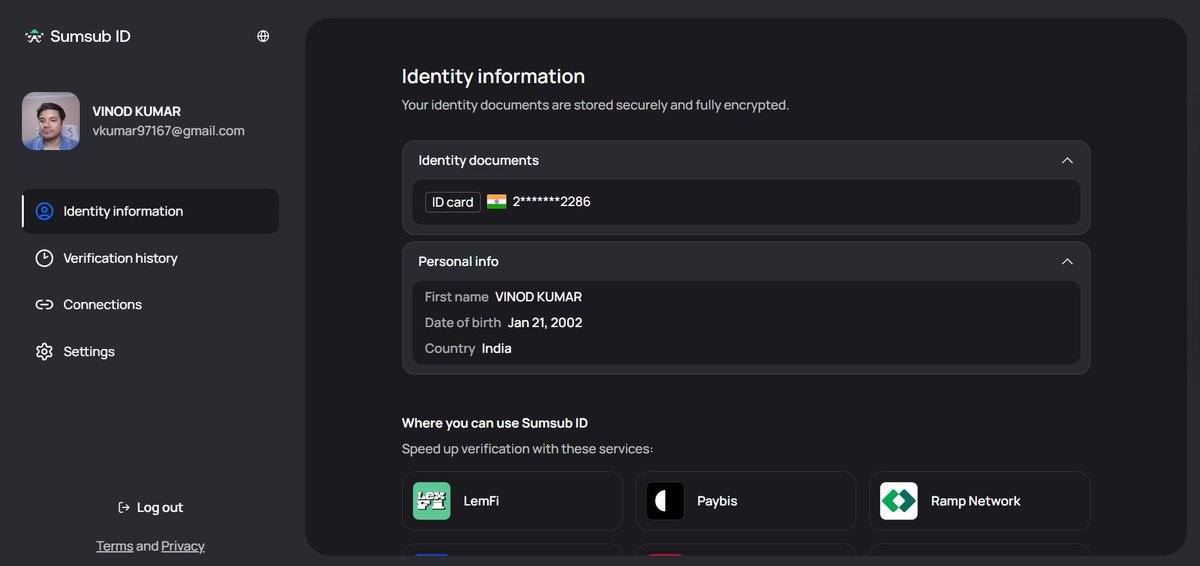Log out of the account
Viewport: 1200px width, 566px height.
point(150,507)
